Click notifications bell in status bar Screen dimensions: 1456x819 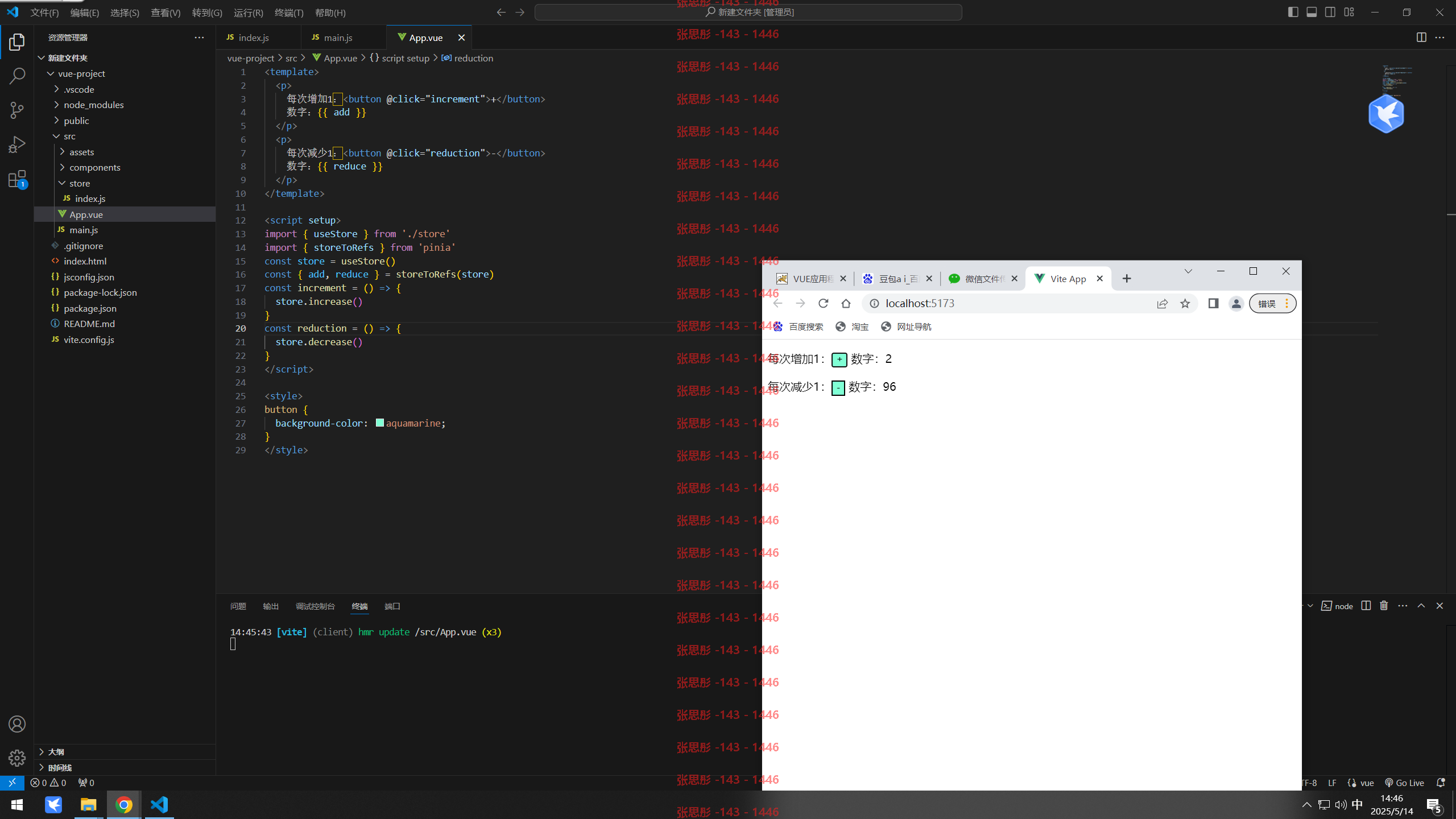pyautogui.click(x=1441, y=783)
